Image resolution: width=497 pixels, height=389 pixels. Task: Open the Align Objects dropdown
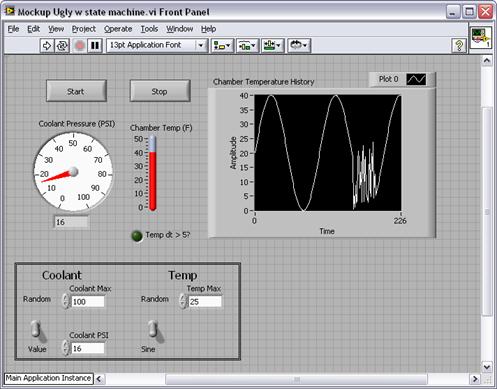222,45
